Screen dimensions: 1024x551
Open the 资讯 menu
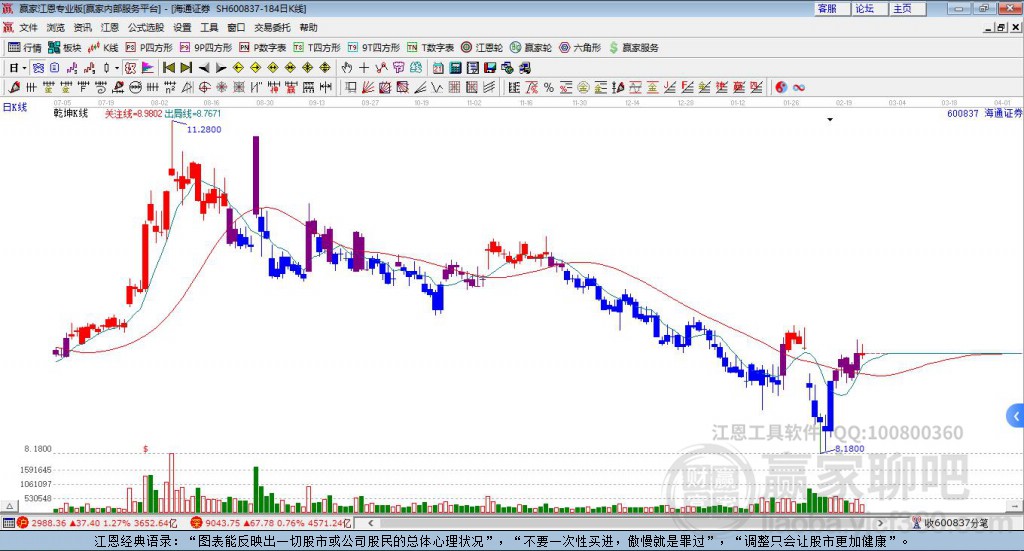pos(83,27)
